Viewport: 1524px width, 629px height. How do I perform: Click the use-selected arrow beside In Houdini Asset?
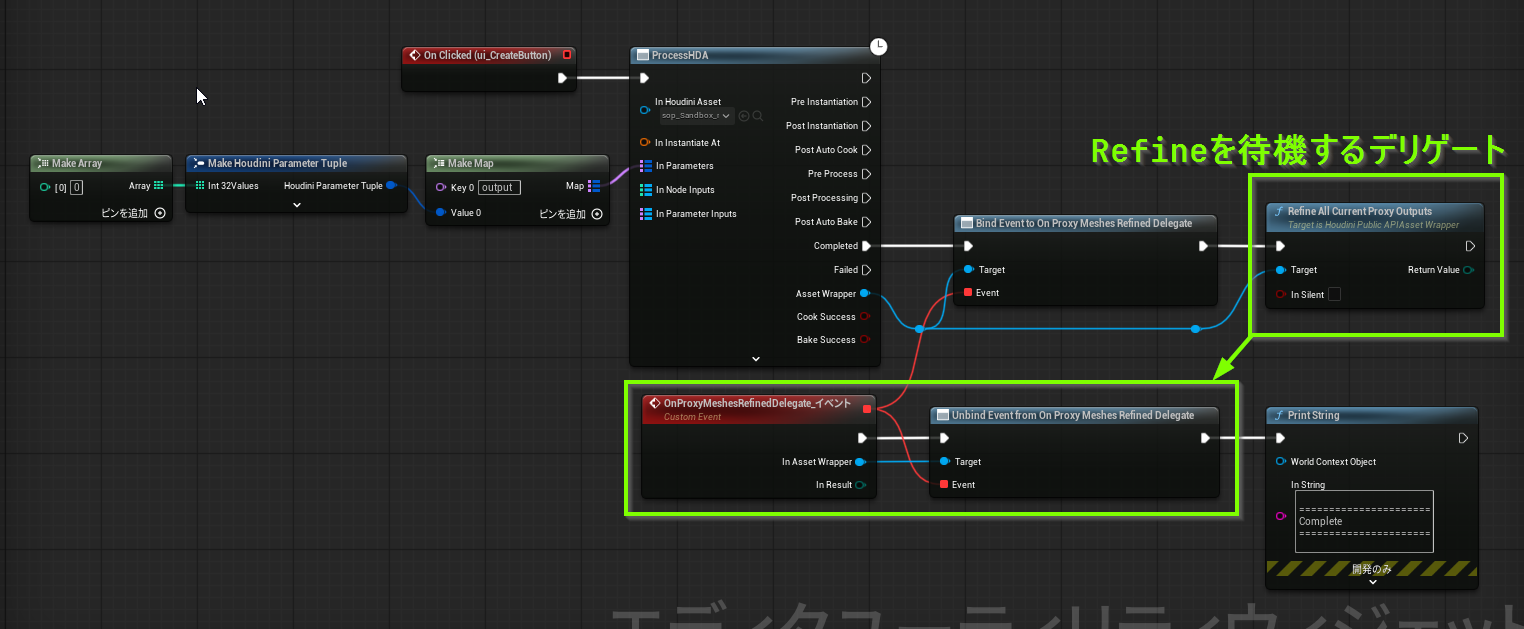coord(744,116)
